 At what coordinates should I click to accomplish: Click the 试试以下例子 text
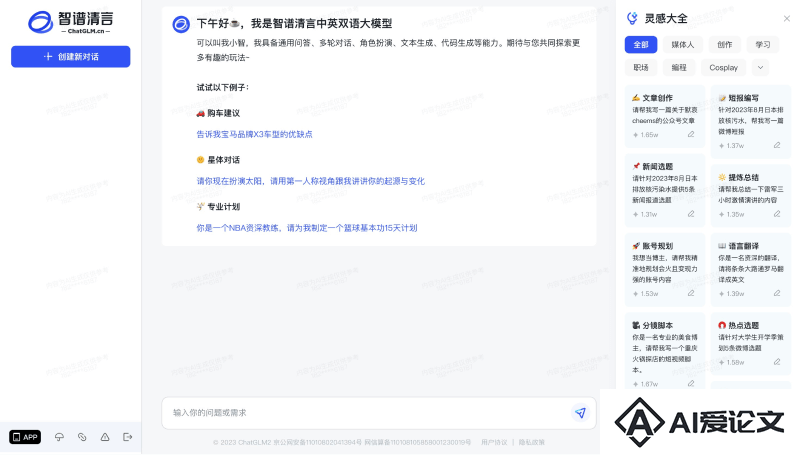pyautogui.click(x=223, y=88)
